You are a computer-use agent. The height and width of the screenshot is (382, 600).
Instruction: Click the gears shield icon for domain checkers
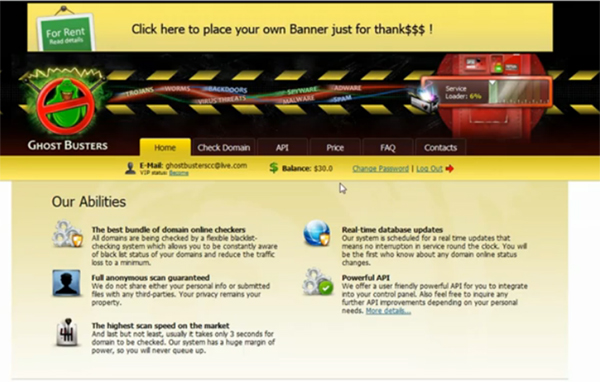click(67, 233)
